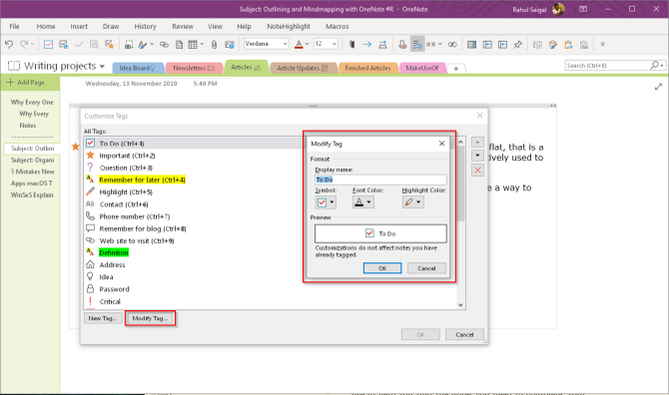Click the paste clipboard orange icon

568,44
